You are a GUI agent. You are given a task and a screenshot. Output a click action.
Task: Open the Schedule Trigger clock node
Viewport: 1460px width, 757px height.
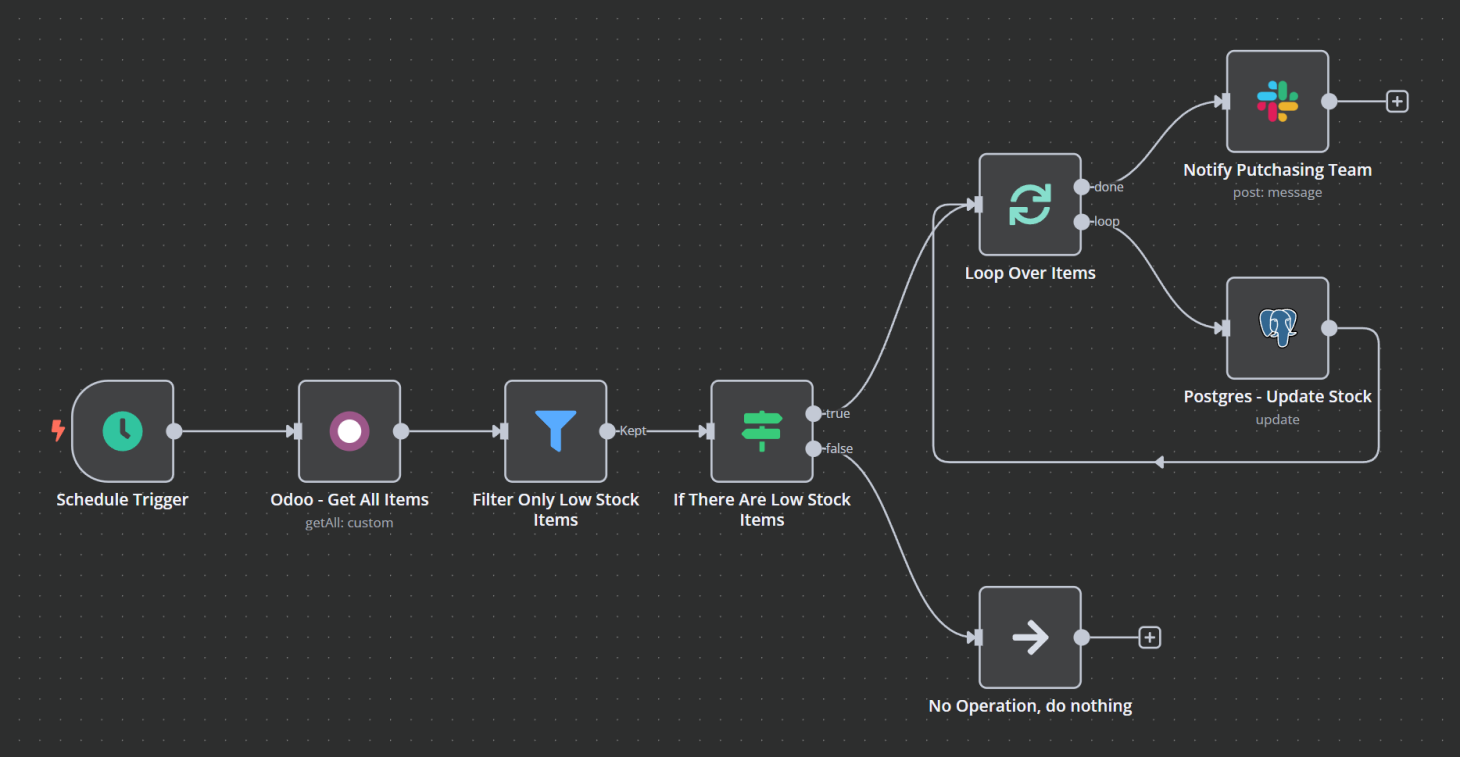point(122,431)
